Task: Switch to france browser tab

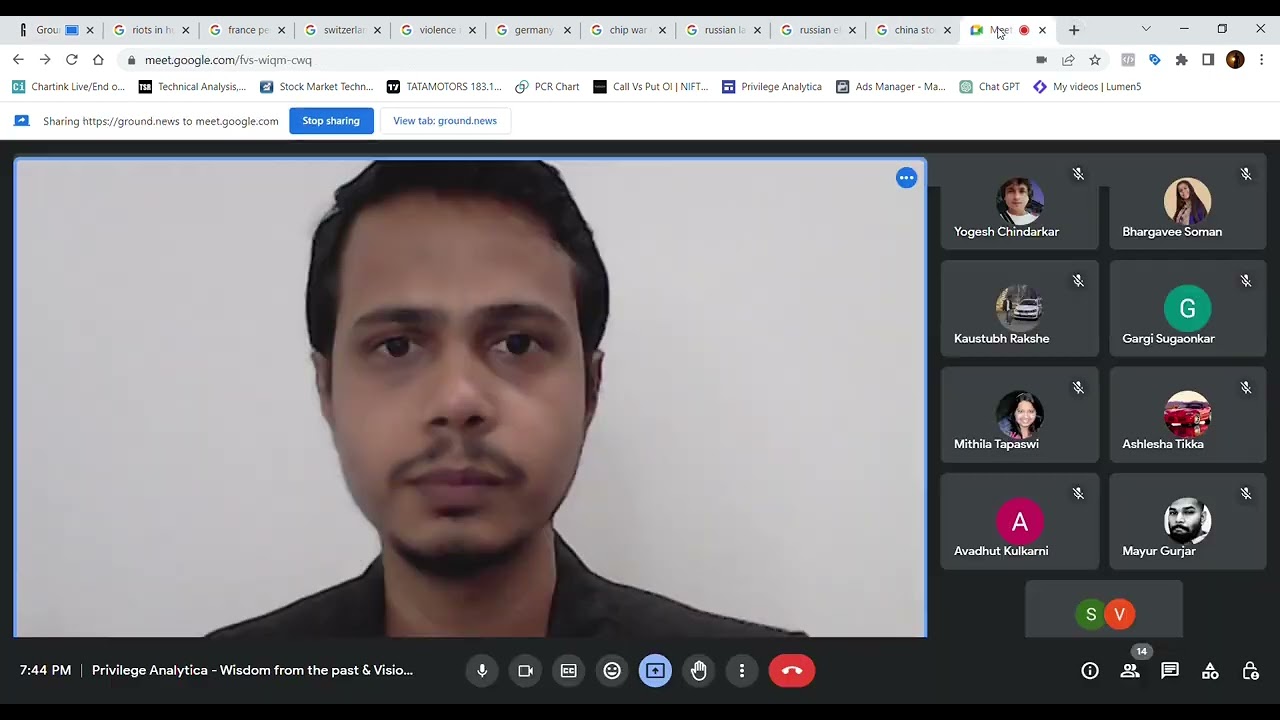Action: (247, 30)
